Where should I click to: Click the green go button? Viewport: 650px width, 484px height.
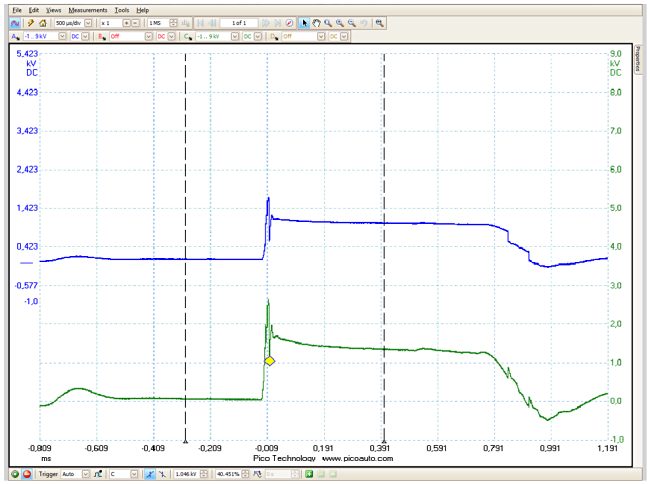[x=14, y=473]
